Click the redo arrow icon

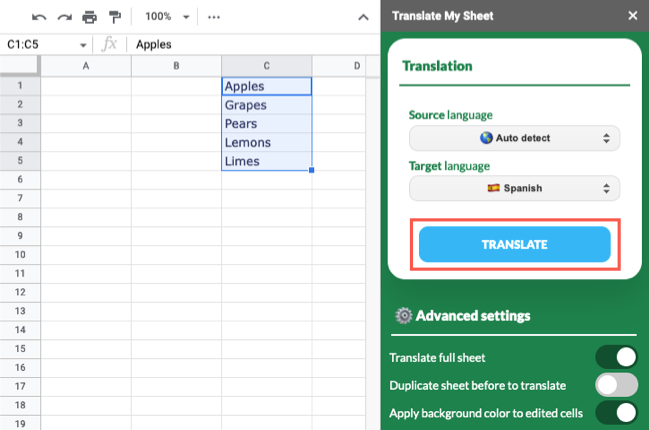click(64, 17)
